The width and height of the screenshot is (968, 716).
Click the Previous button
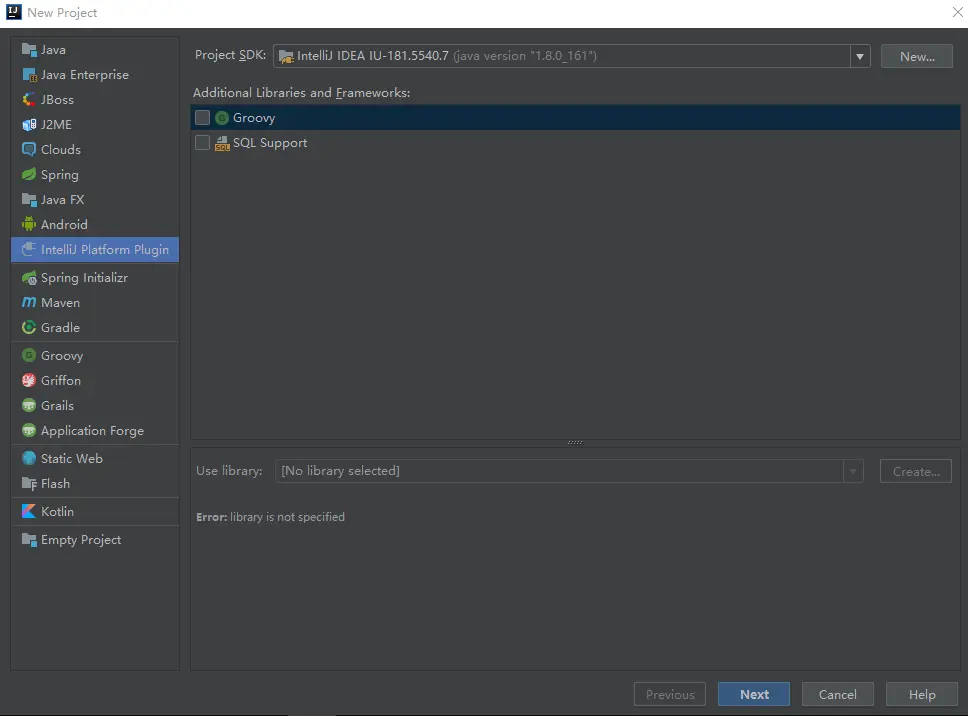pyautogui.click(x=670, y=694)
